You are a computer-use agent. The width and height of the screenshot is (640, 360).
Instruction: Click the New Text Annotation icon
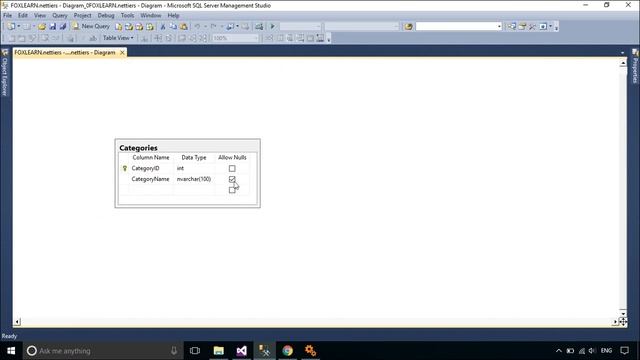point(93,38)
